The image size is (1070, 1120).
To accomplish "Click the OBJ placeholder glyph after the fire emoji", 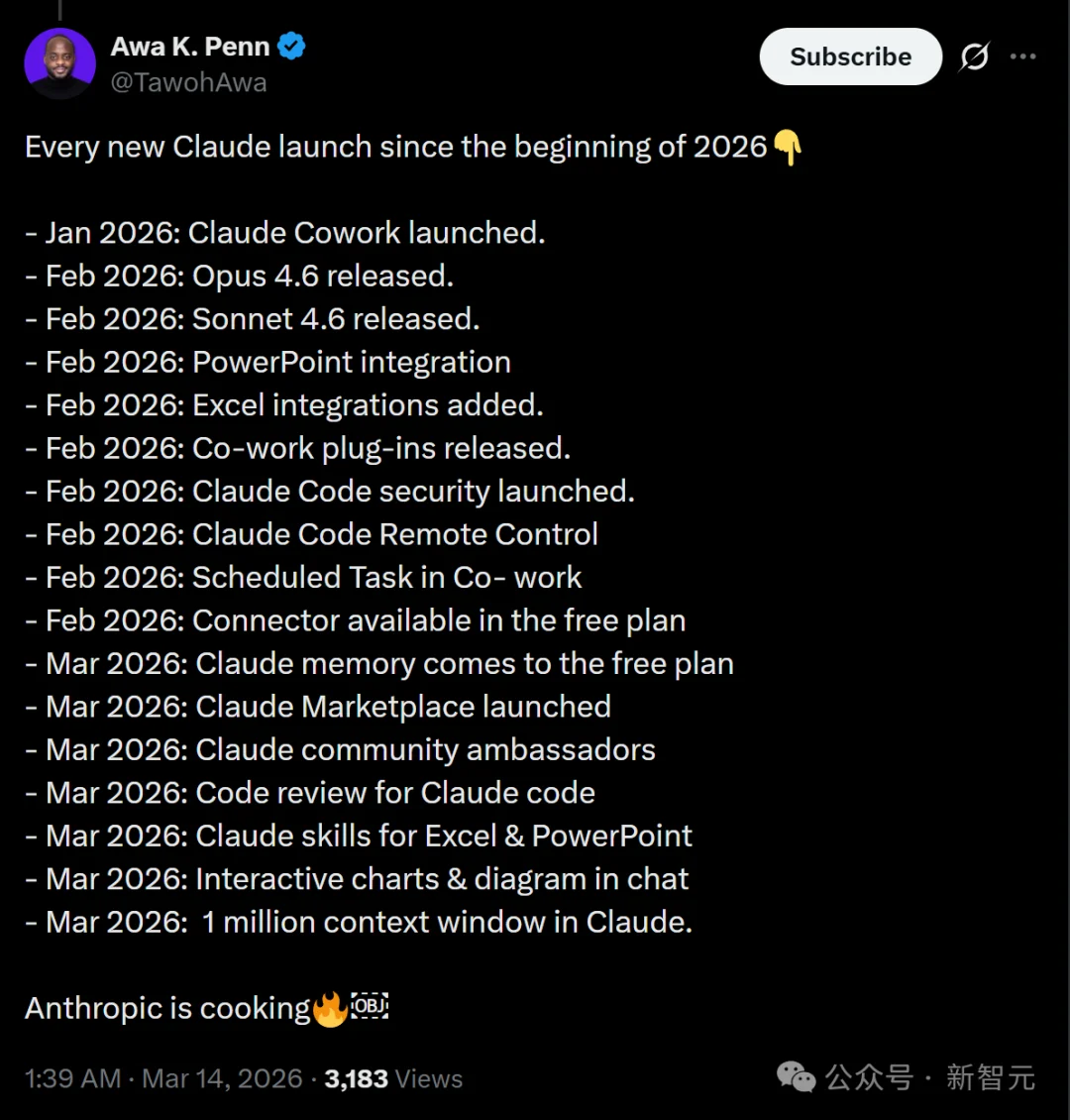I will 369,1007.
